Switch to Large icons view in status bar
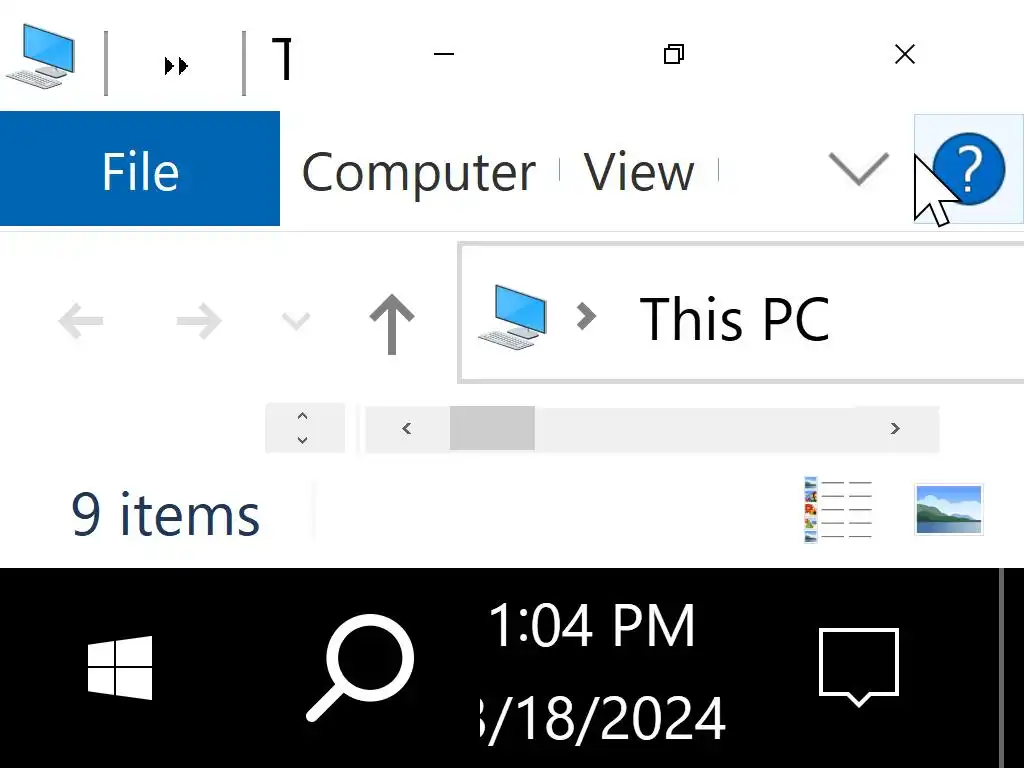The width and height of the screenshot is (1024, 768). 948,509
